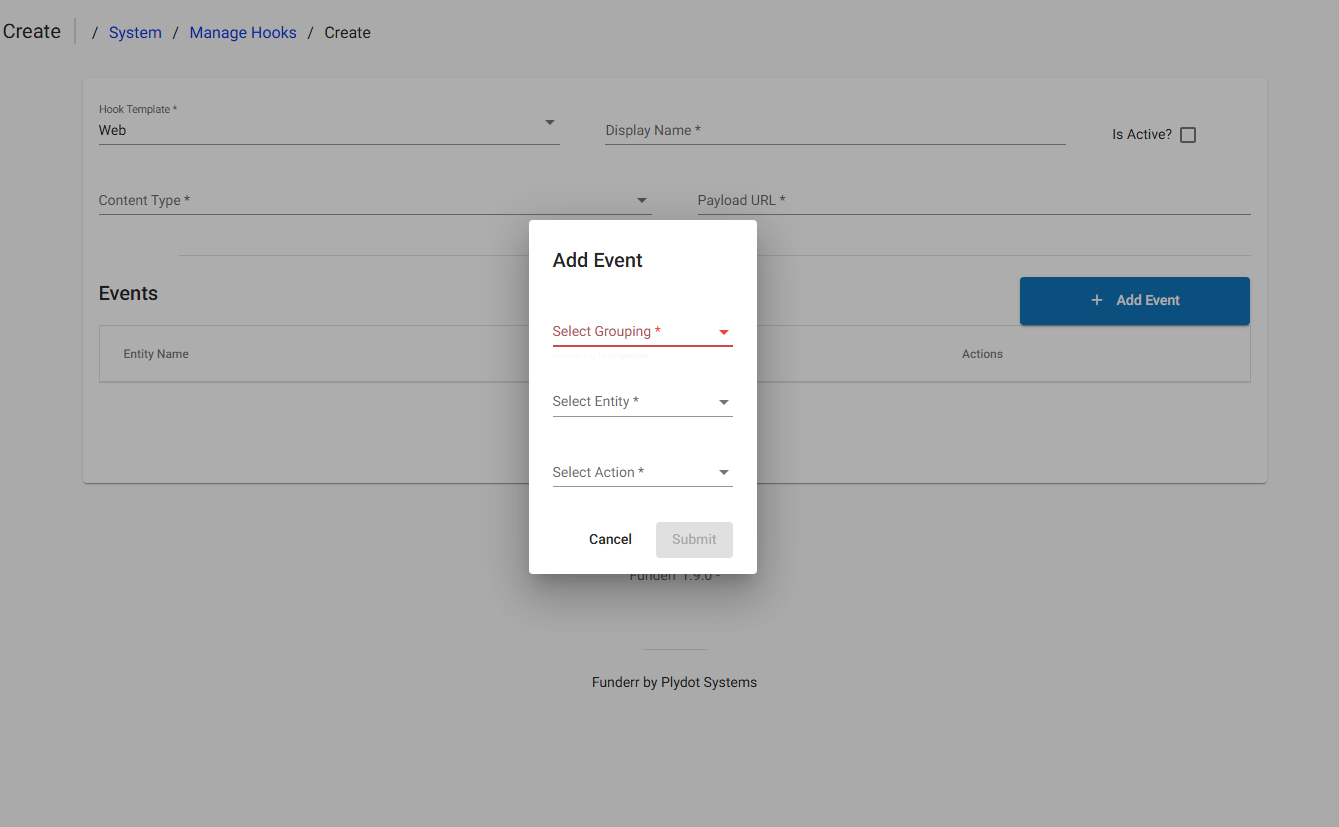Click the plus icon on Add Event

tap(1097, 300)
